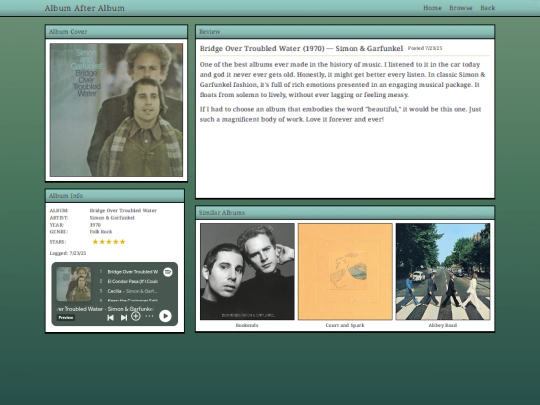Click the Preview badge in player
Image resolution: width=540 pixels, height=405 pixels.
(65, 318)
